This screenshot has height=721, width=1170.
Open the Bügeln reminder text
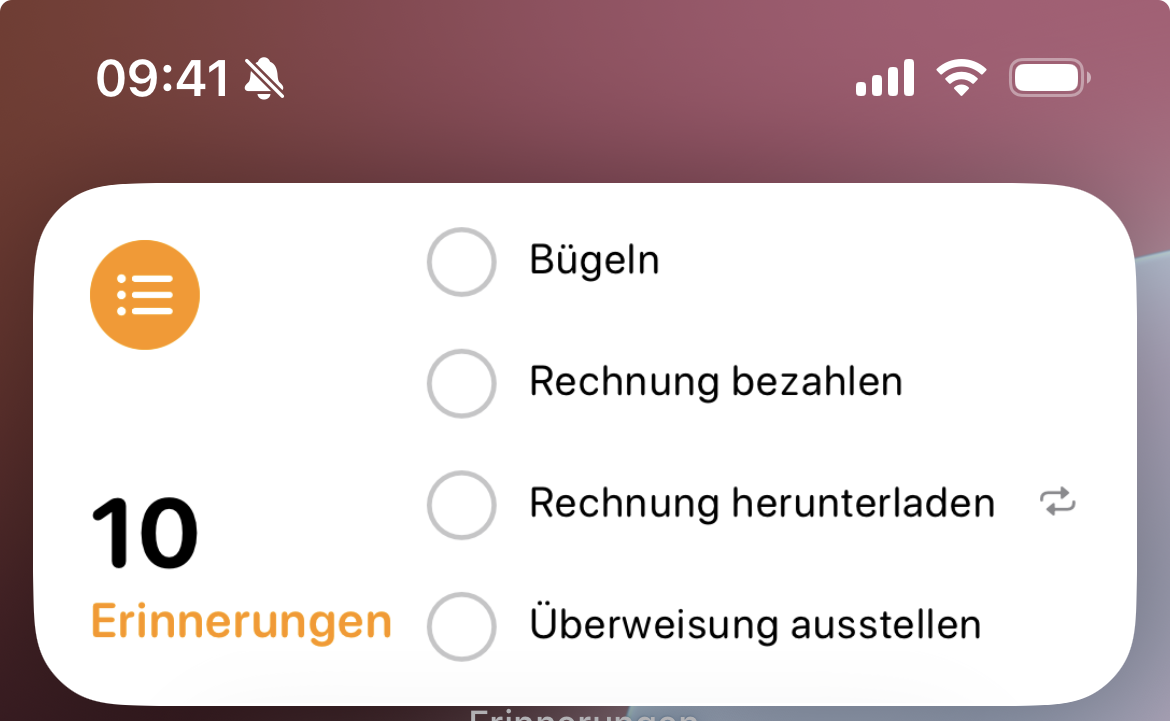(594, 261)
